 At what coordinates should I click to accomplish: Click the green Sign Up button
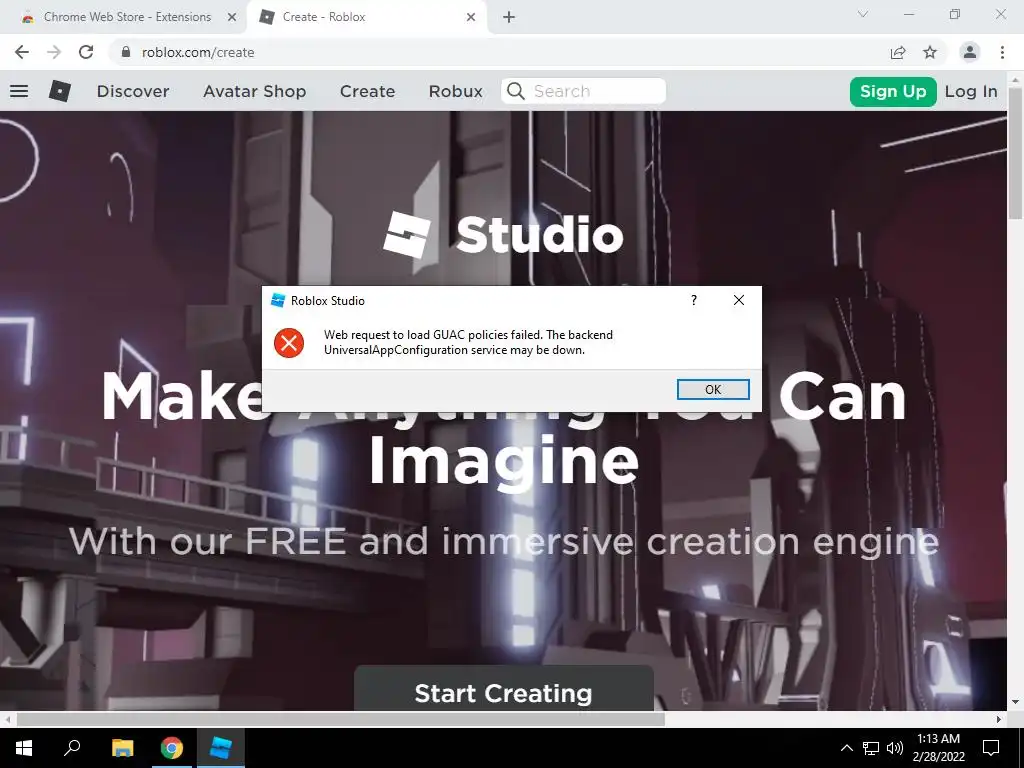pos(893,91)
